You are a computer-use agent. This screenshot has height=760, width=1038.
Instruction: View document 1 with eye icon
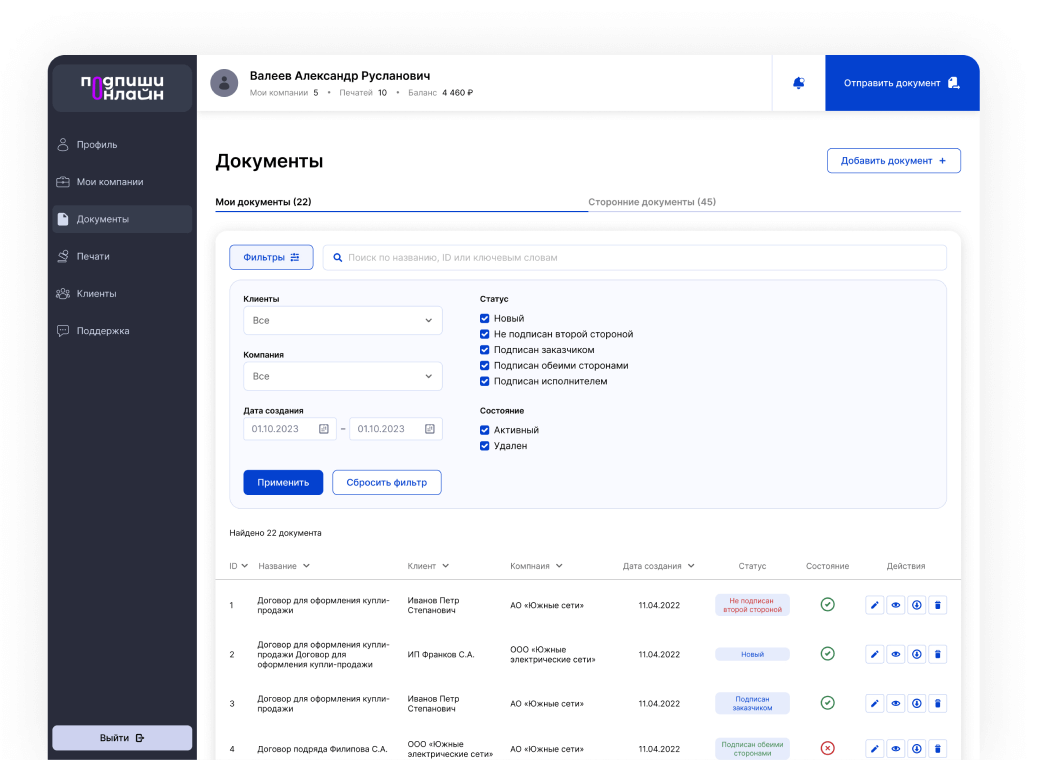[896, 605]
